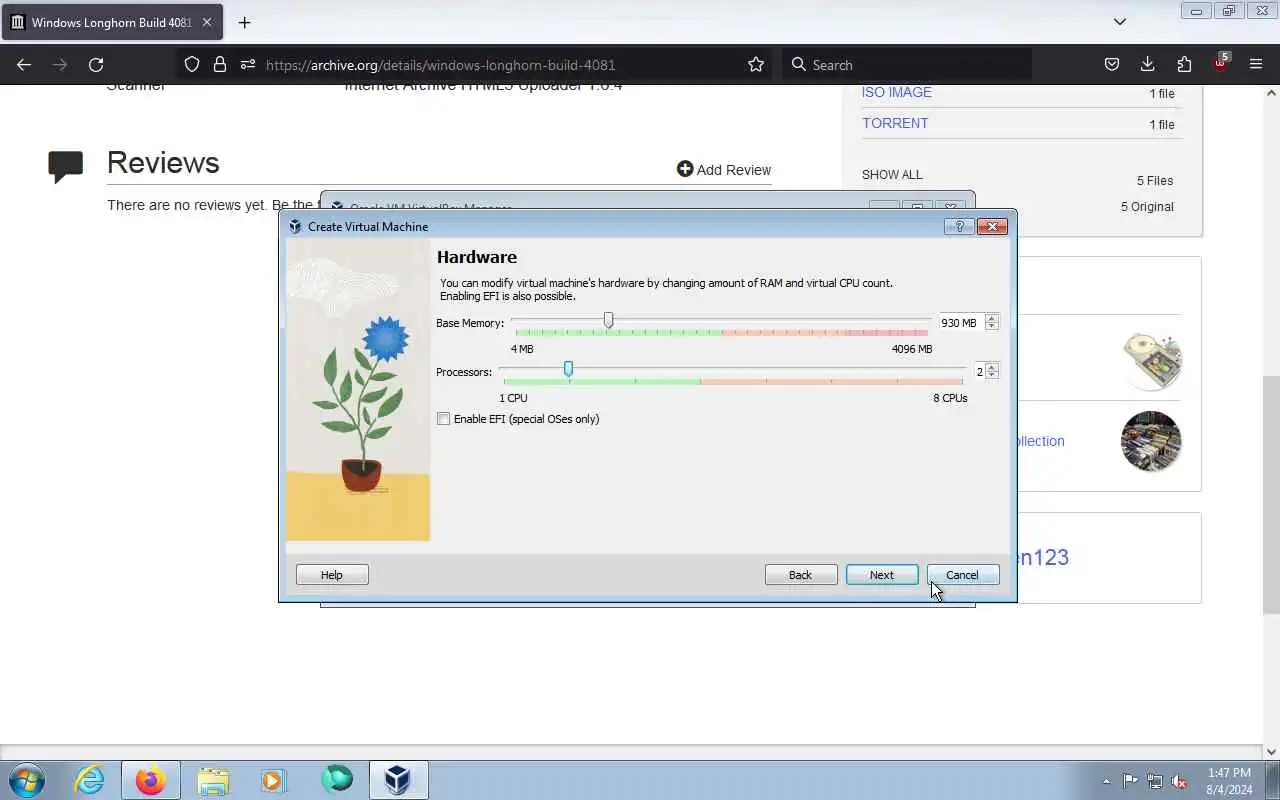Open a new browser tab
The image size is (1280, 800).
[244, 22]
